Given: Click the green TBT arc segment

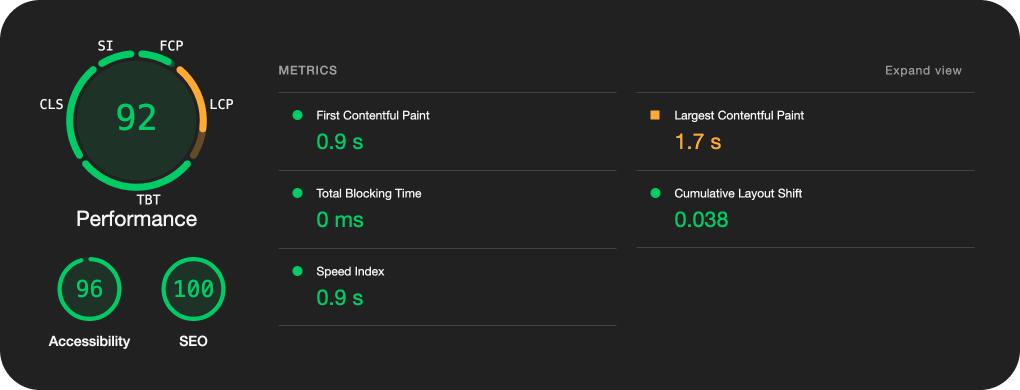Looking at the screenshot, I should (137, 187).
